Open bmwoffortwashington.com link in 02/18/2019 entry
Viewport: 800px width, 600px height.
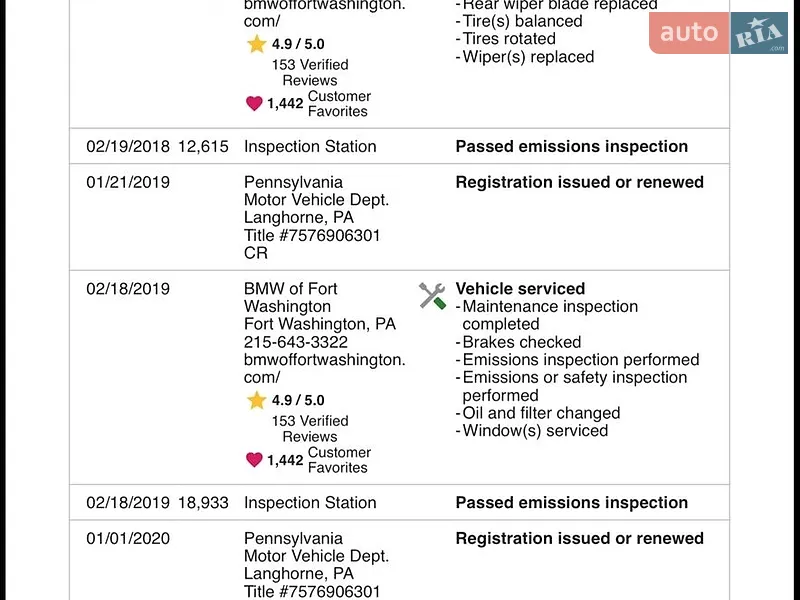coord(324,368)
